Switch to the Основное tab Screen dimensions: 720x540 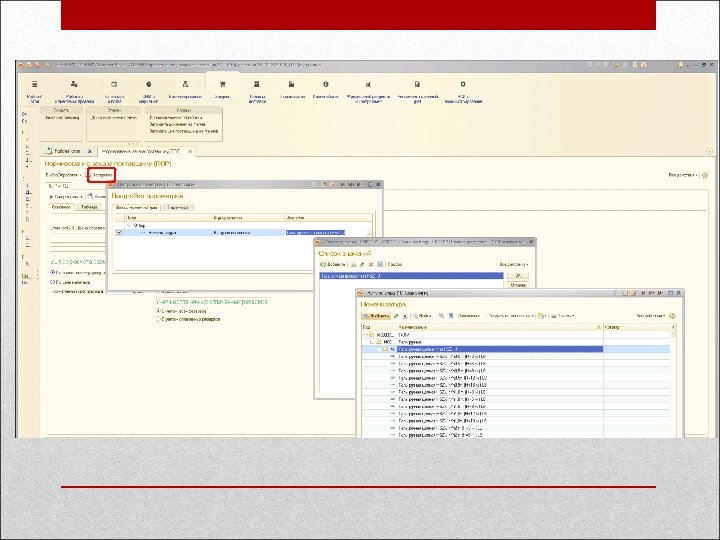pyautogui.click(x=61, y=207)
